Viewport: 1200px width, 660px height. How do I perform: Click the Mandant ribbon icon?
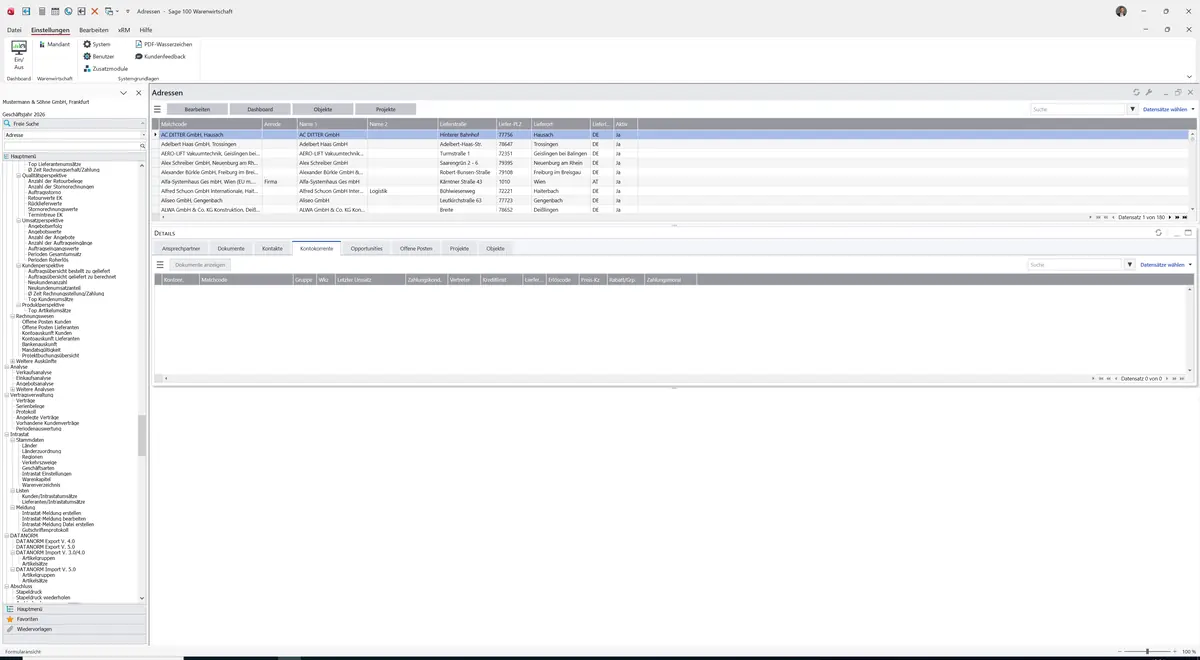coord(42,44)
